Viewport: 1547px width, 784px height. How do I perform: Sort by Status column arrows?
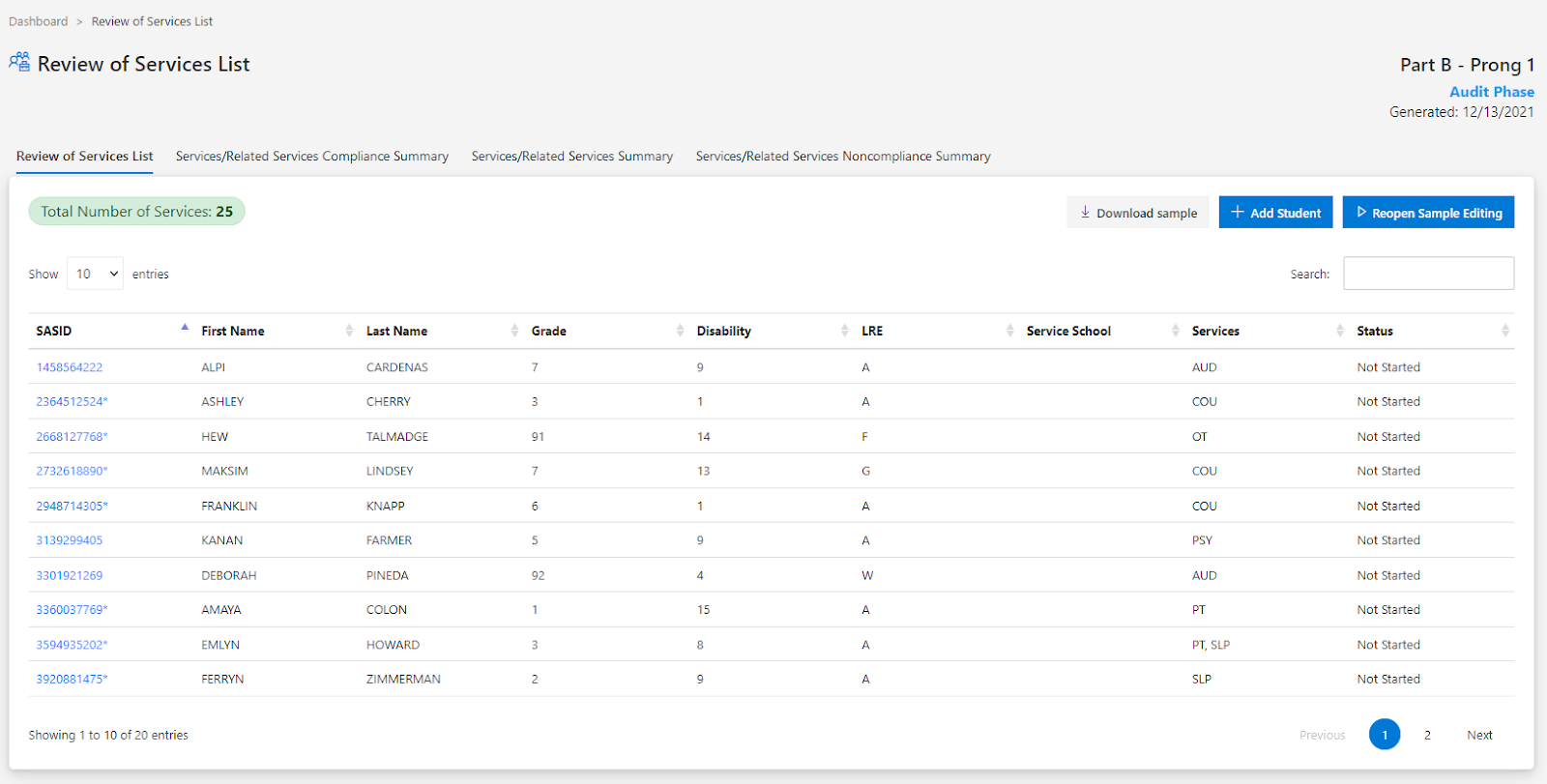1504,331
